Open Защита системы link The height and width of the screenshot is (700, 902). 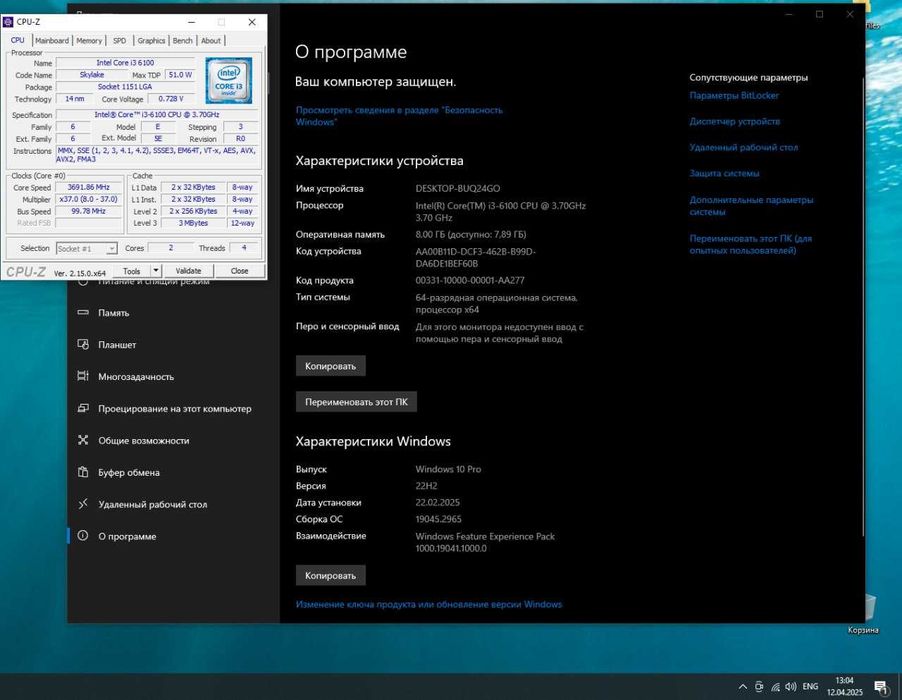[x=724, y=173]
